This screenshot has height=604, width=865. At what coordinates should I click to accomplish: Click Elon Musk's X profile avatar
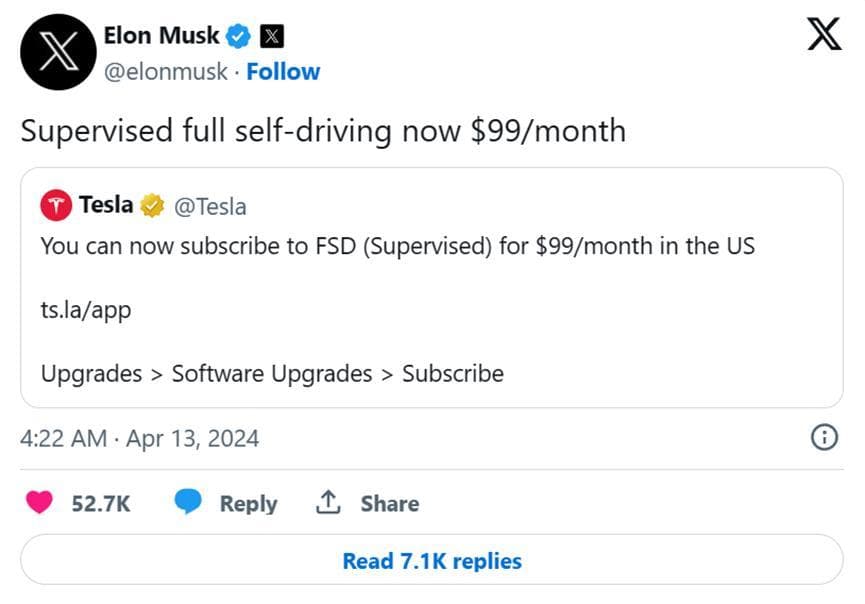click(x=58, y=52)
